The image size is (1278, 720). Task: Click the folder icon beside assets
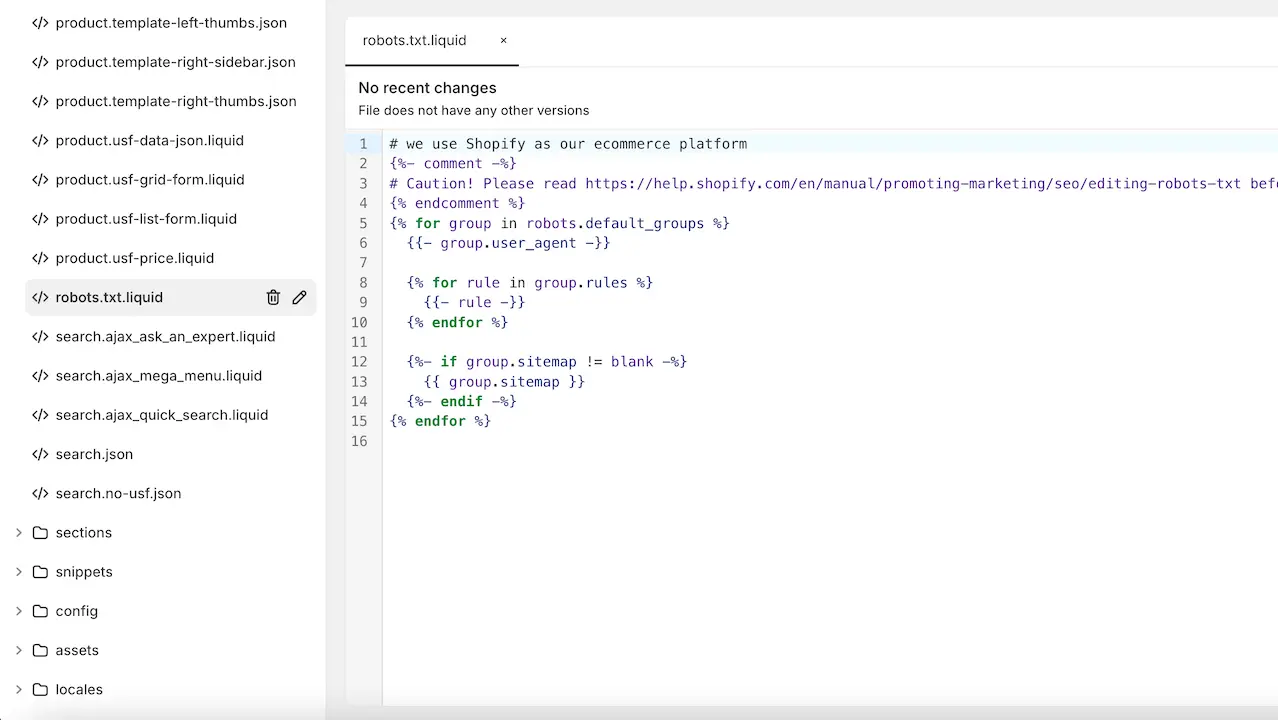[40, 650]
